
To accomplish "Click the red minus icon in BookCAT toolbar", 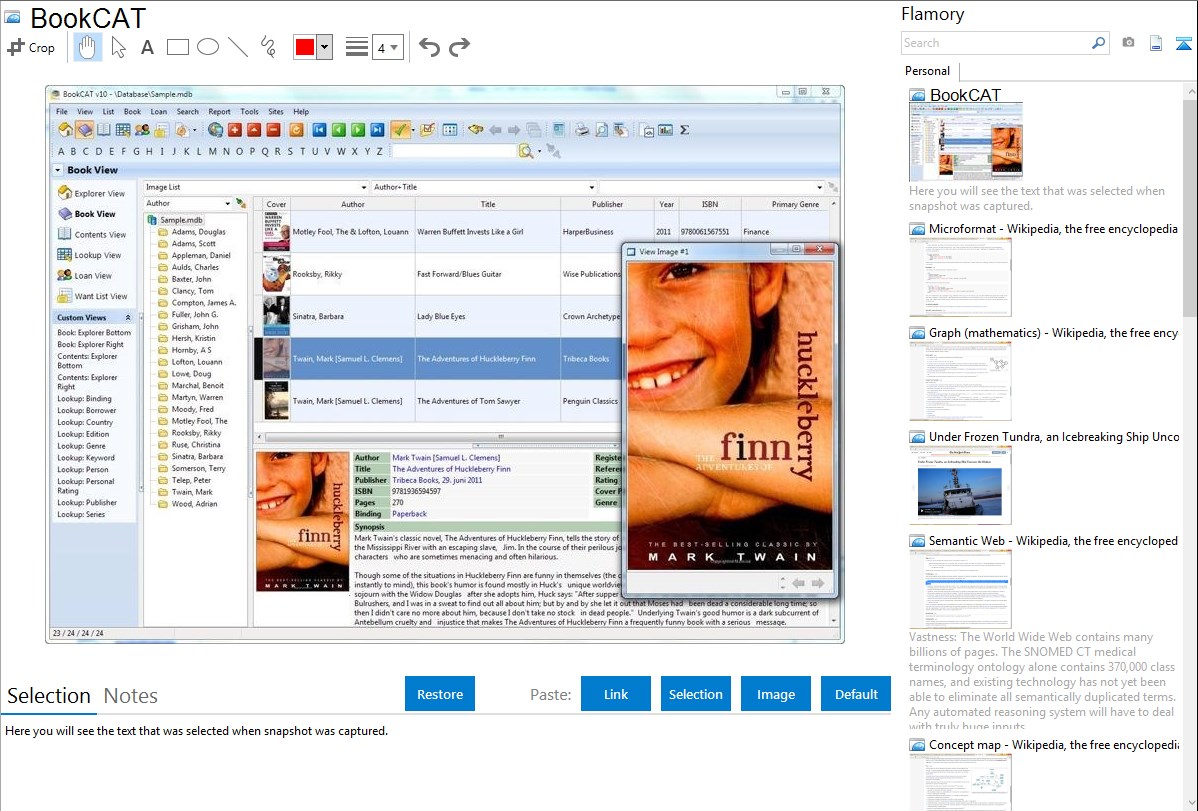I will (274, 130).
